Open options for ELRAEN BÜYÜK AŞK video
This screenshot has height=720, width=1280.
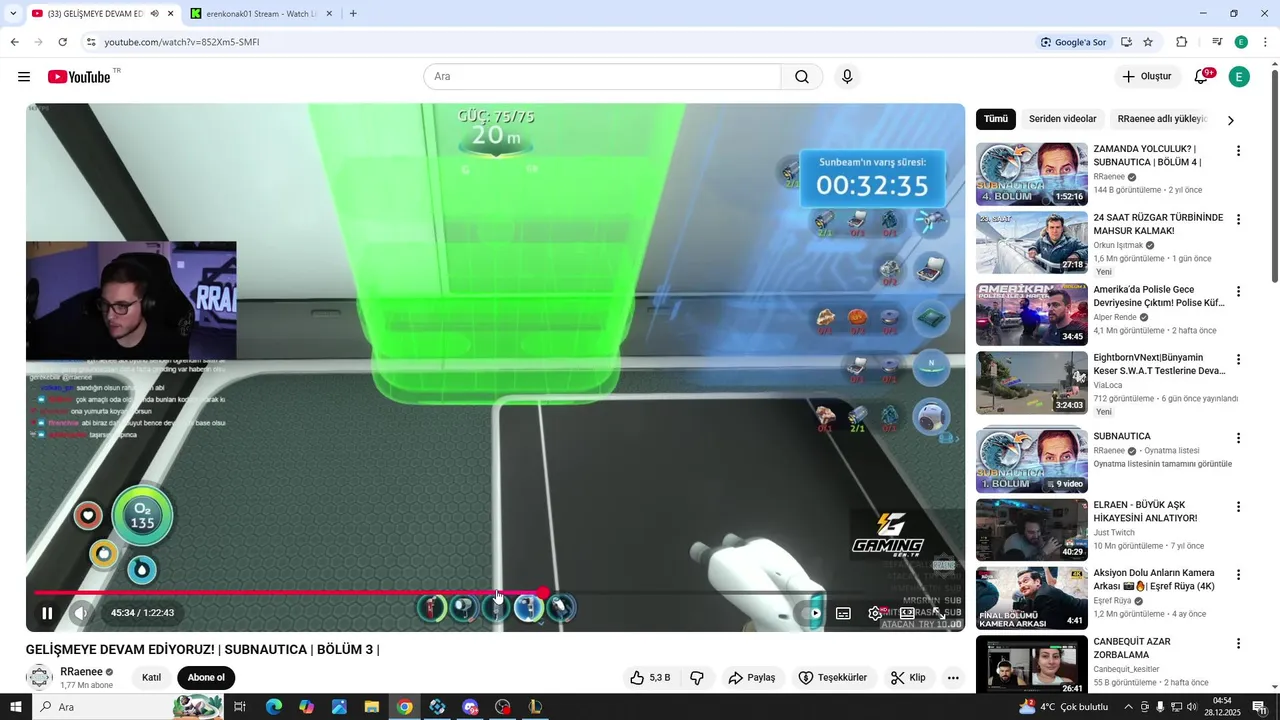(x=1238, y=507)
